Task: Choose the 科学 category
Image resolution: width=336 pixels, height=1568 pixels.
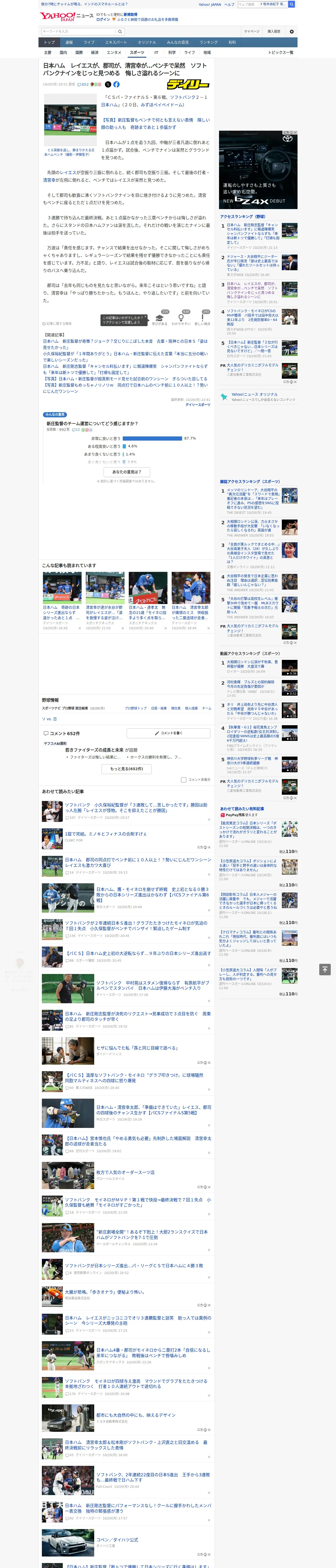Action: point(172,52)
